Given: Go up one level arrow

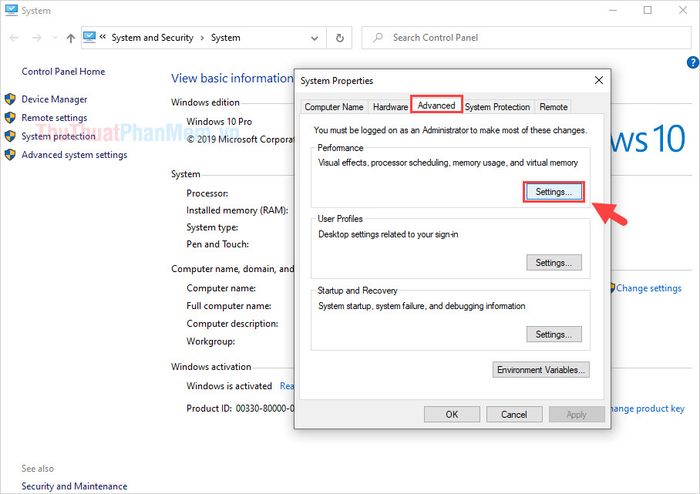Looking at the screenshot, I should point(71,38).
